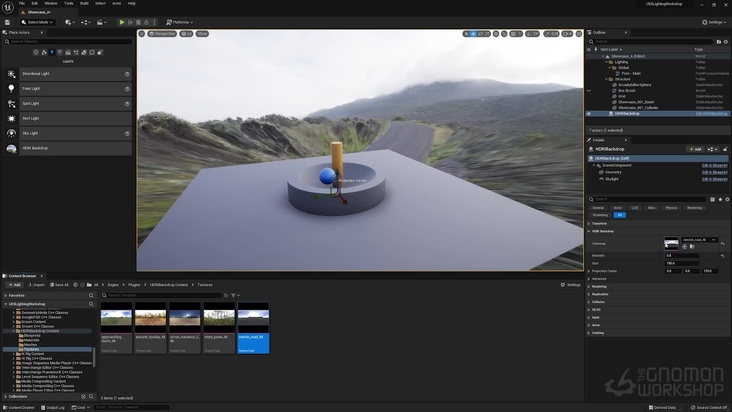Select Point Light actor entry
Image resolution: width=732 pixels, height=412 pixels.
pos(68,89)
